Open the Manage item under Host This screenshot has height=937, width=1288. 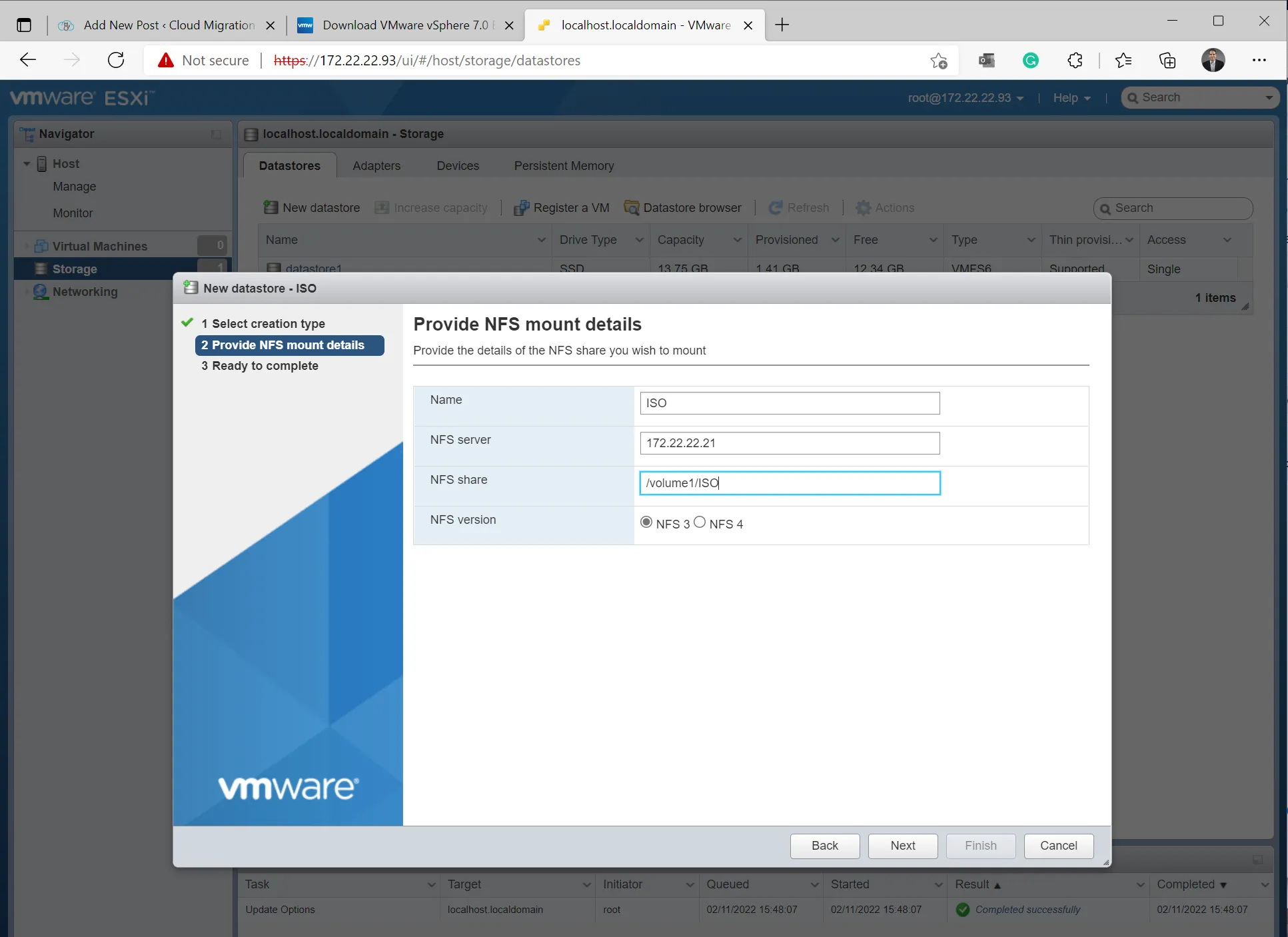click(75, 187)
